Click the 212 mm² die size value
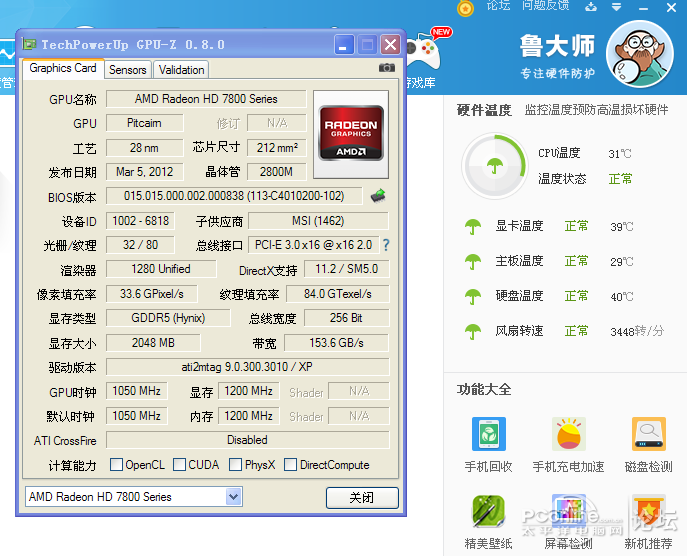This screenshot has width=687, height=556. pyautogui.click(x=277, y=148)
